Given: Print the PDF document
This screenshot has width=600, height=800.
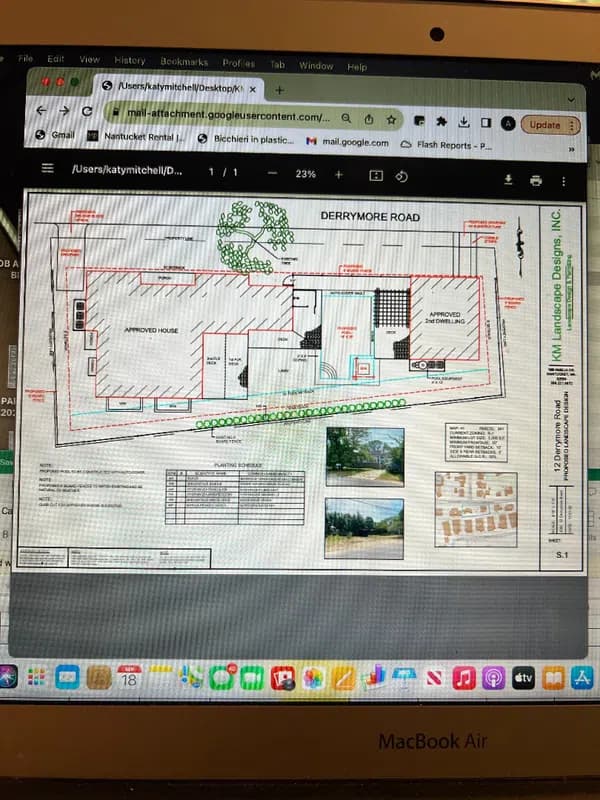Looking at the screenshot, I should [x=536, y=180].
